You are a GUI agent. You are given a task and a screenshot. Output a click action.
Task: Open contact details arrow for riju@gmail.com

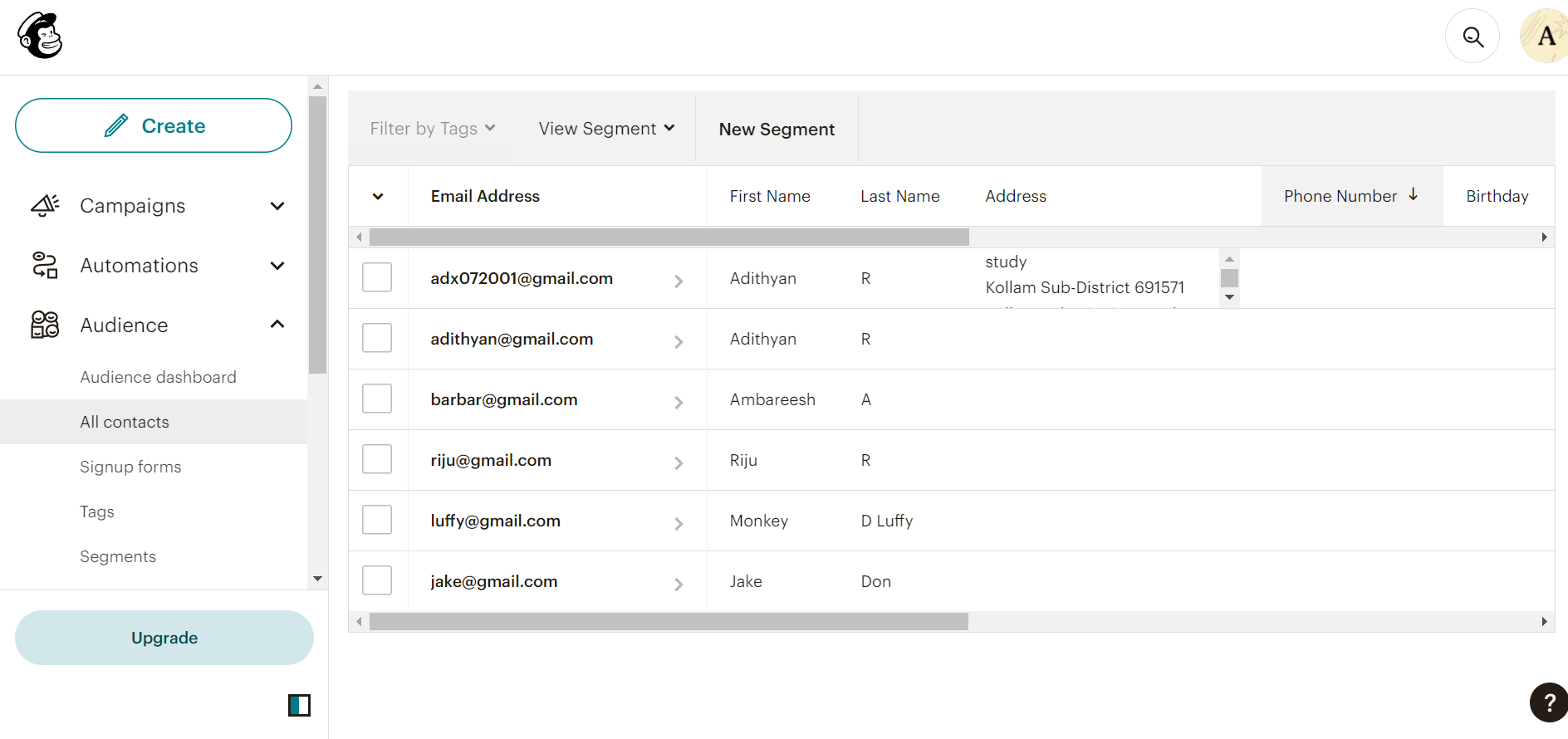coord(679,462)
